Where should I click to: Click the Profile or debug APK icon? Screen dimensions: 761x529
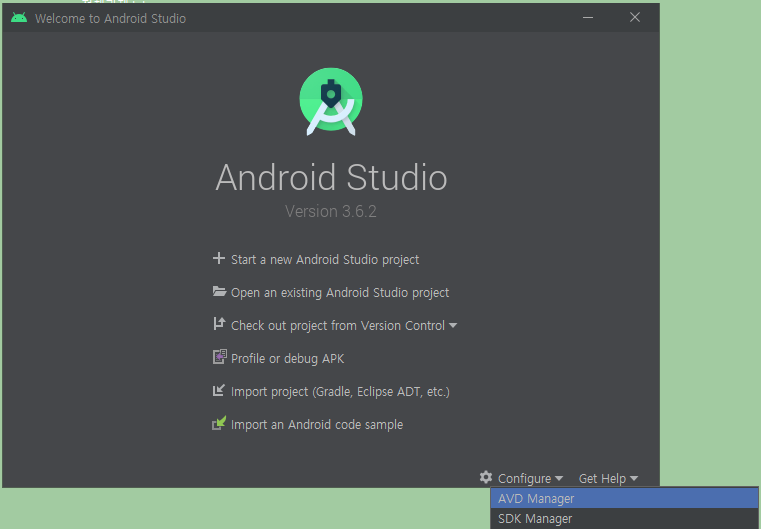pos(219,357)
